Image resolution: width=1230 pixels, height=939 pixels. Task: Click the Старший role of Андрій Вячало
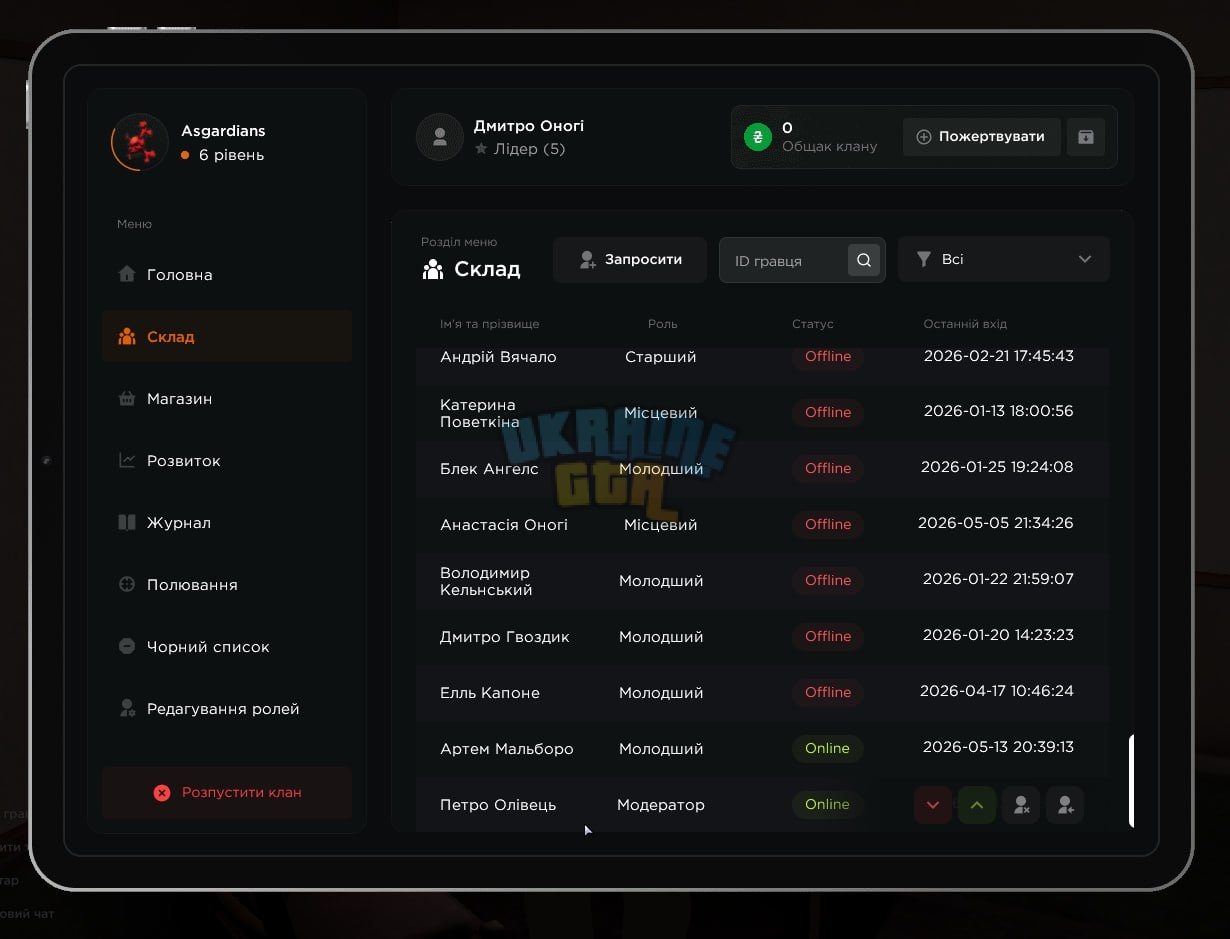click(661, 357)
